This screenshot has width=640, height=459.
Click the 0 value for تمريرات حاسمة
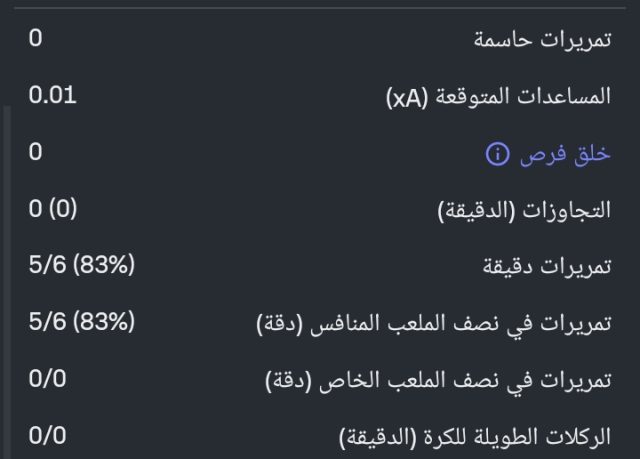coord(36,40)
